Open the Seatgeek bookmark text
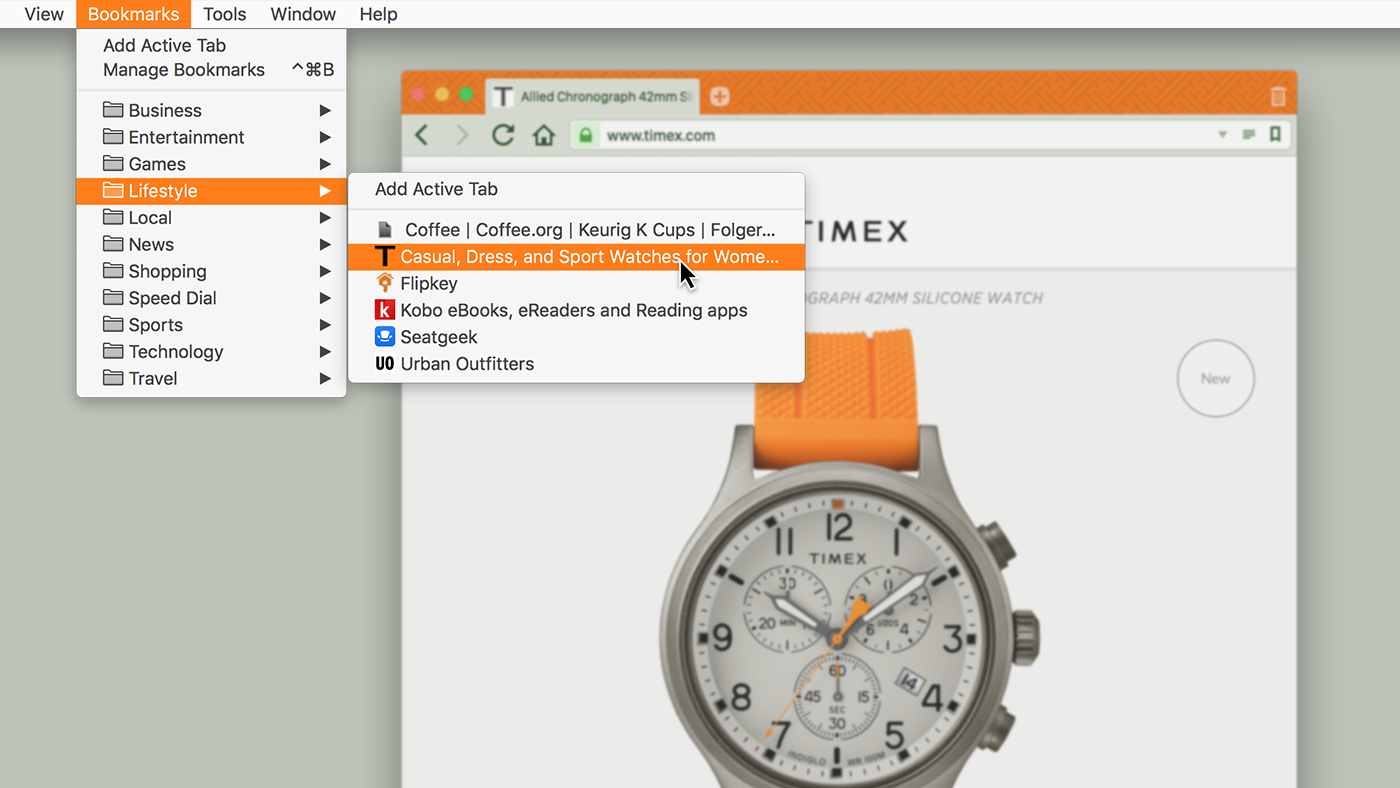1400x788 pixels. [x=439, y=337]
